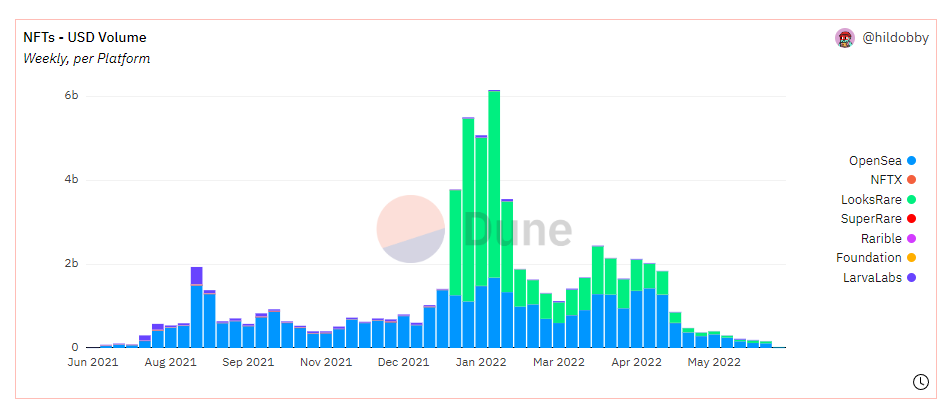Viewport: 944px width, 413px height.
Task: Click the magenta Rarible legend color dot
Action: pos(911,238)
